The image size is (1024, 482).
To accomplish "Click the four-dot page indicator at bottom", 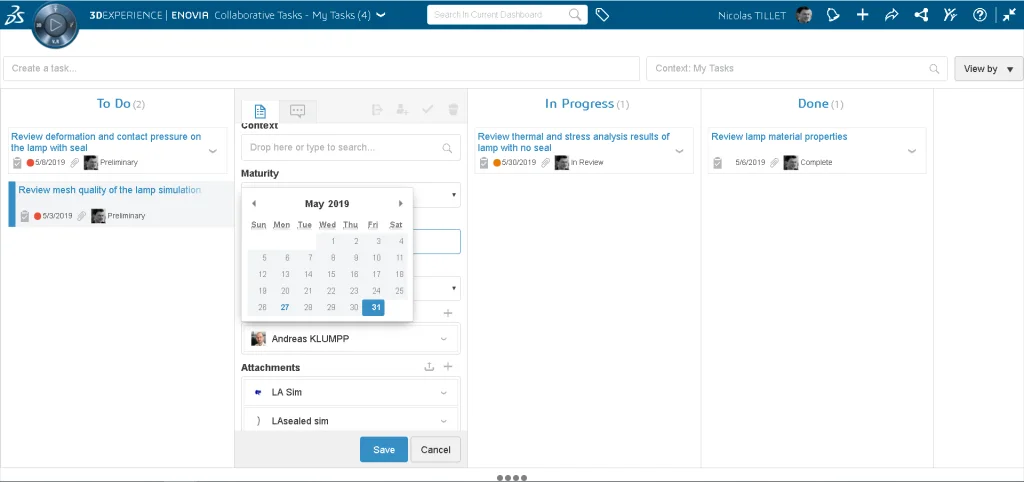I will click(512, 477).
